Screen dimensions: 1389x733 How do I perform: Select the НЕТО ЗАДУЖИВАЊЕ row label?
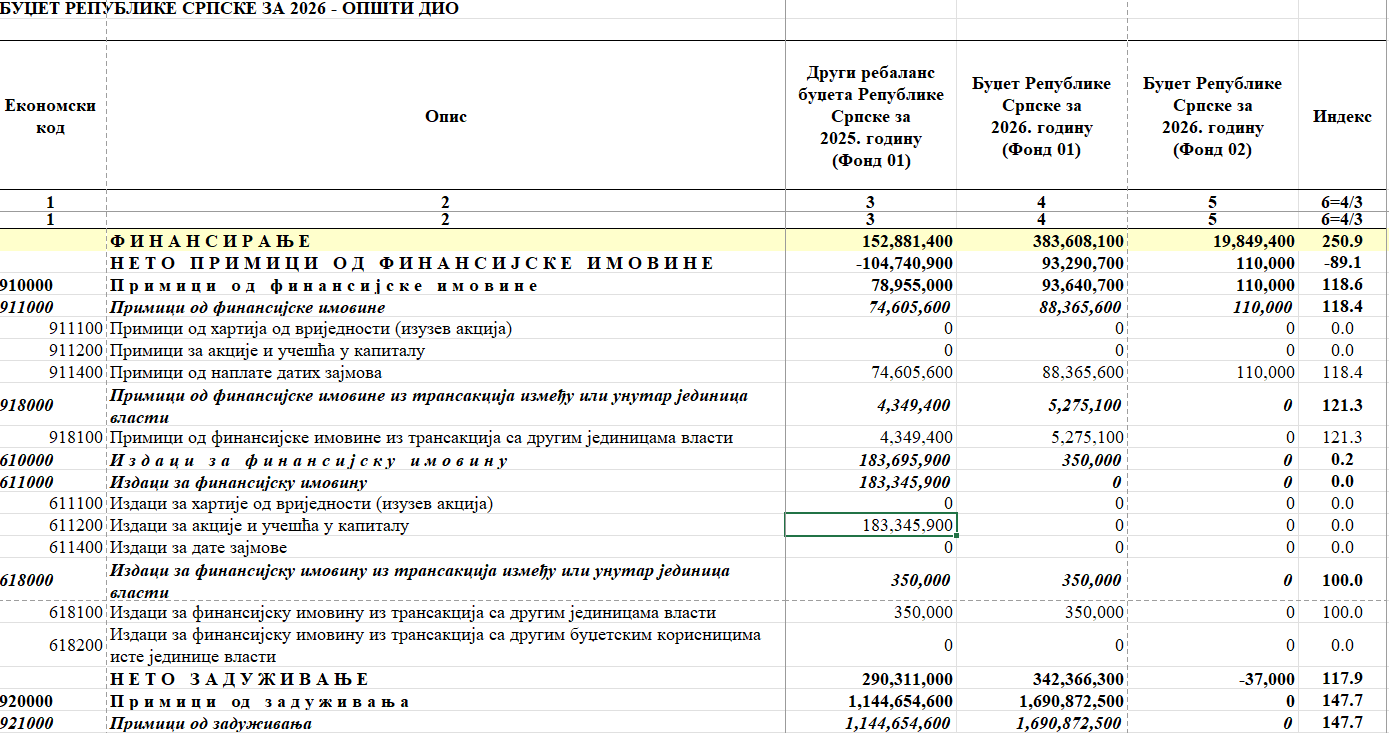coord(239,680)
